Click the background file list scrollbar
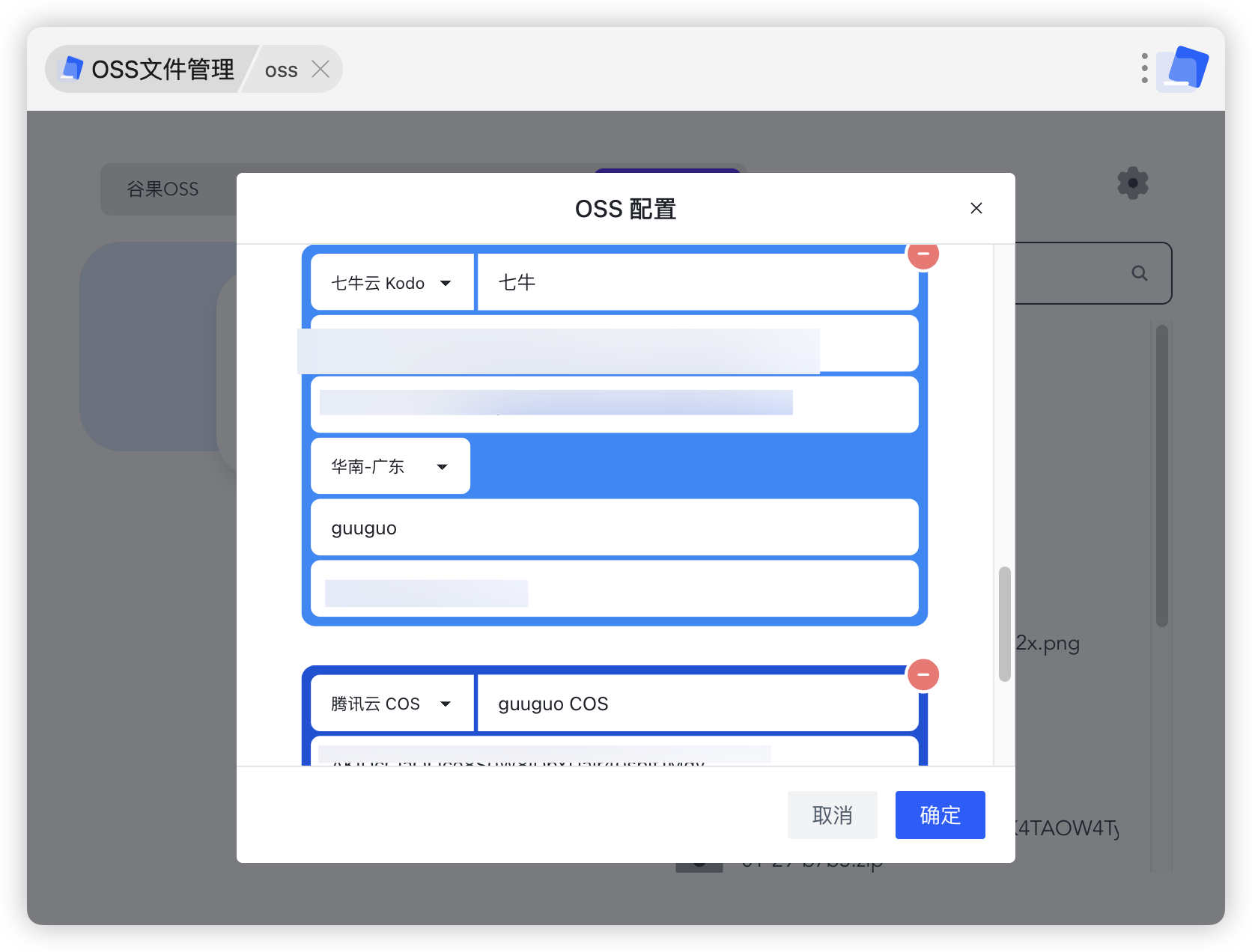Viewport: 1252px width, 952px height. tap(1161, 475)
